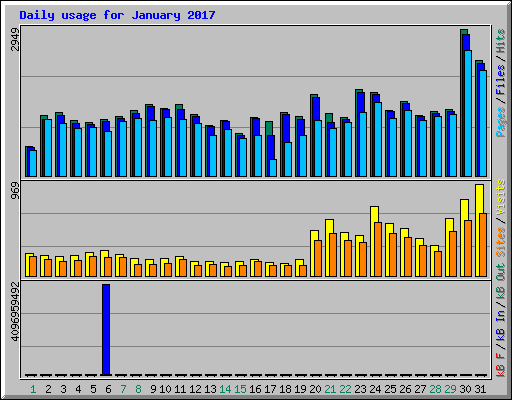
Task: Click day label 18 on the x-axis
Action: [285, 389]
